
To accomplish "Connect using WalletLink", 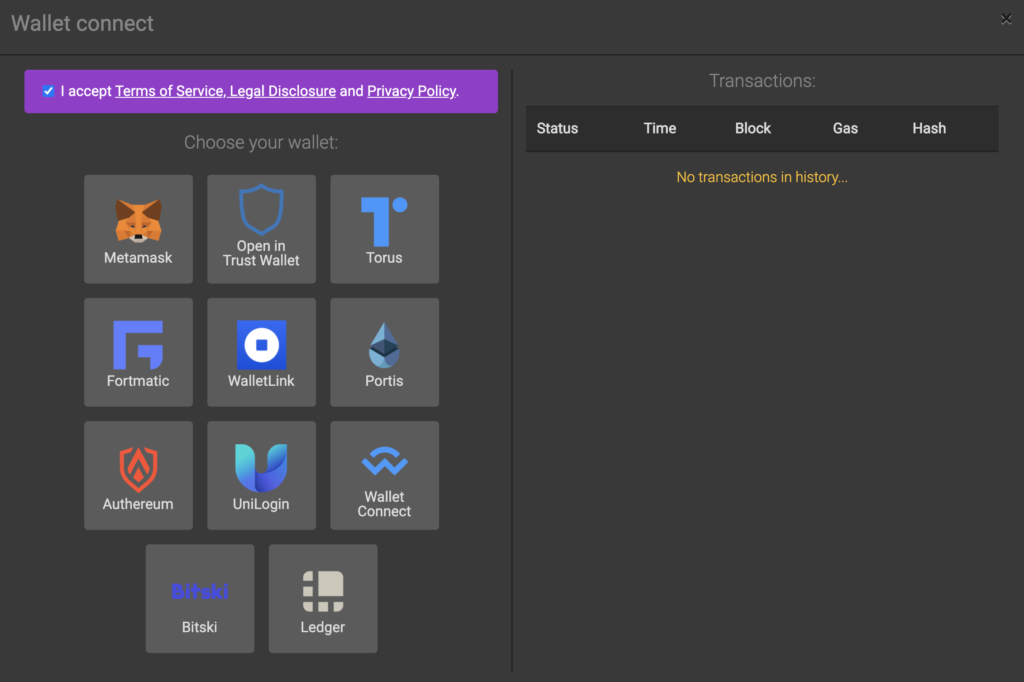I will [x=261, y=352].
